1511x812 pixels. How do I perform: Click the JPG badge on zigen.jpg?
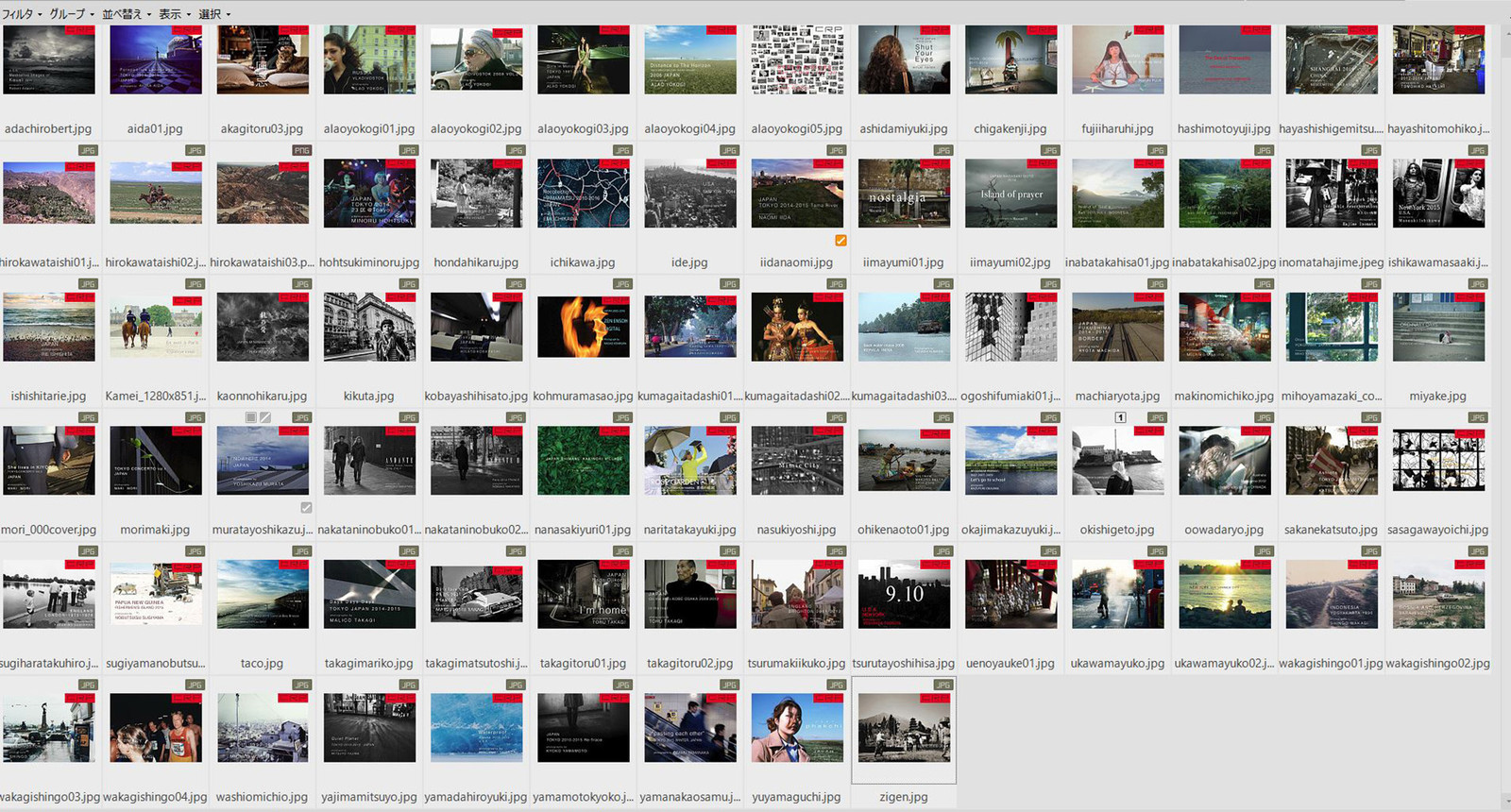pyautogui.click(x=942, y=685)
